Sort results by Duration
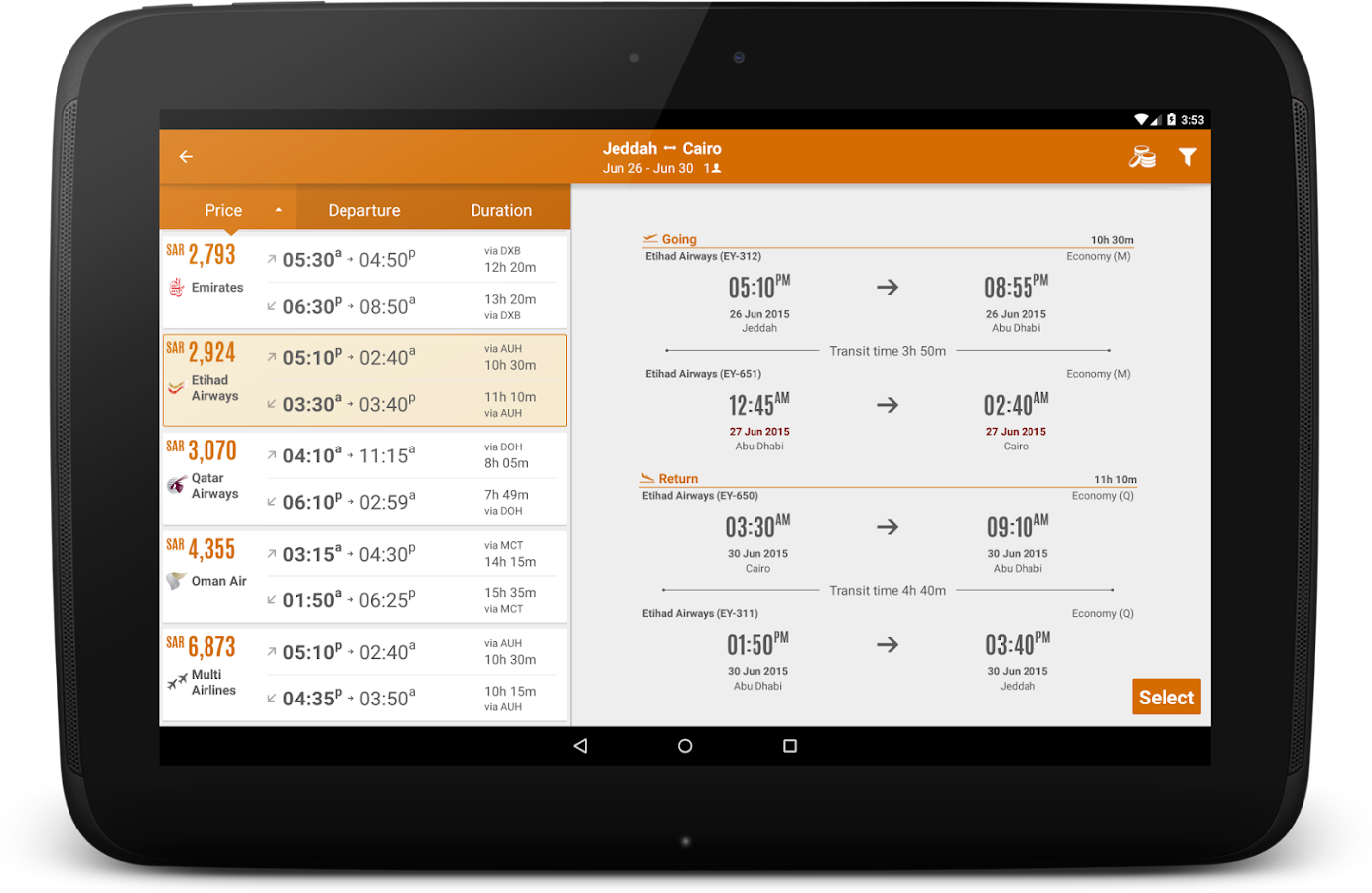Viewport: 1372px width, 893px height. click(501, 210)
